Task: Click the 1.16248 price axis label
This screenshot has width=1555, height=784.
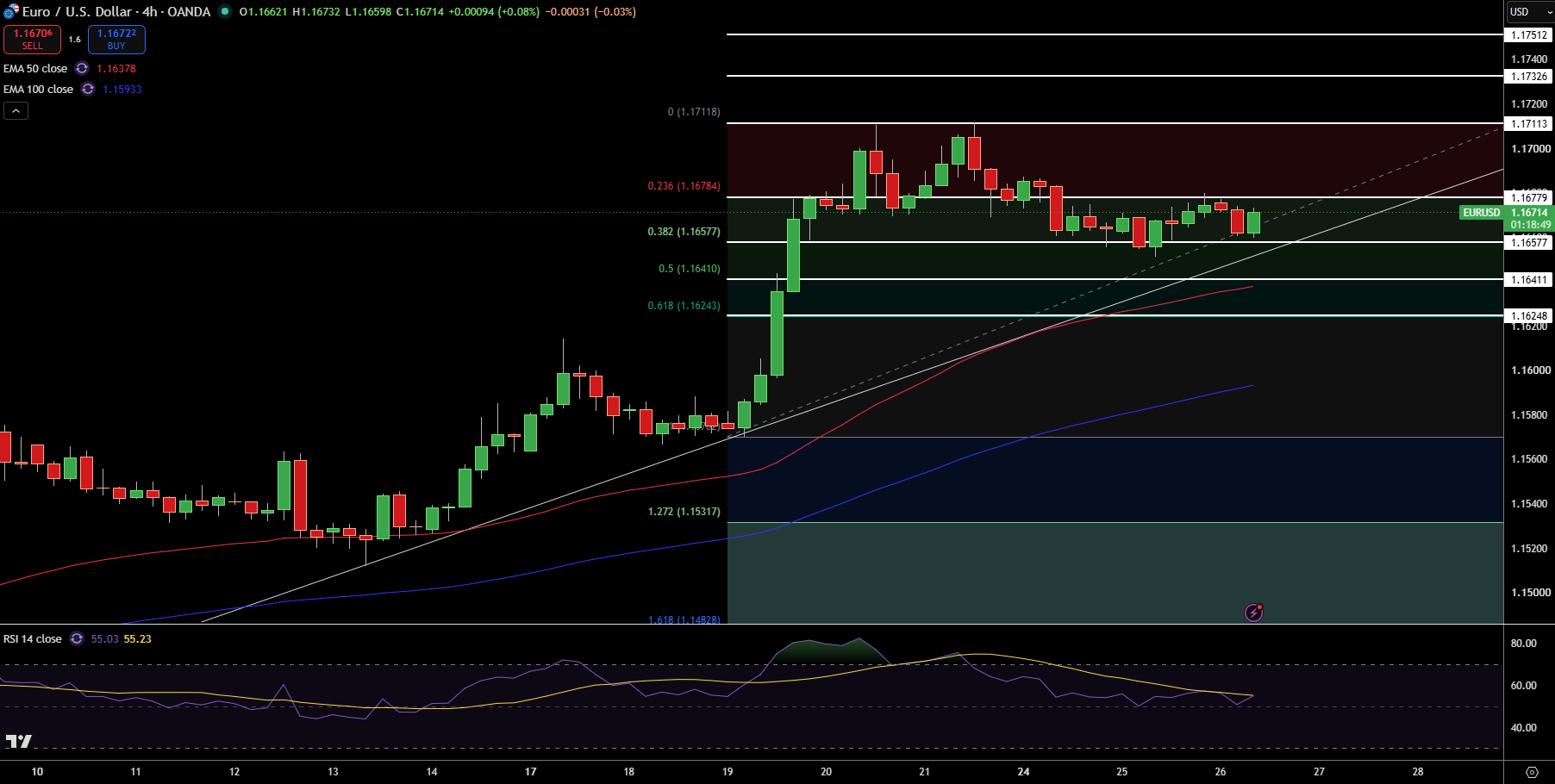Action: pyautogui.click(x=1529, y=316)
